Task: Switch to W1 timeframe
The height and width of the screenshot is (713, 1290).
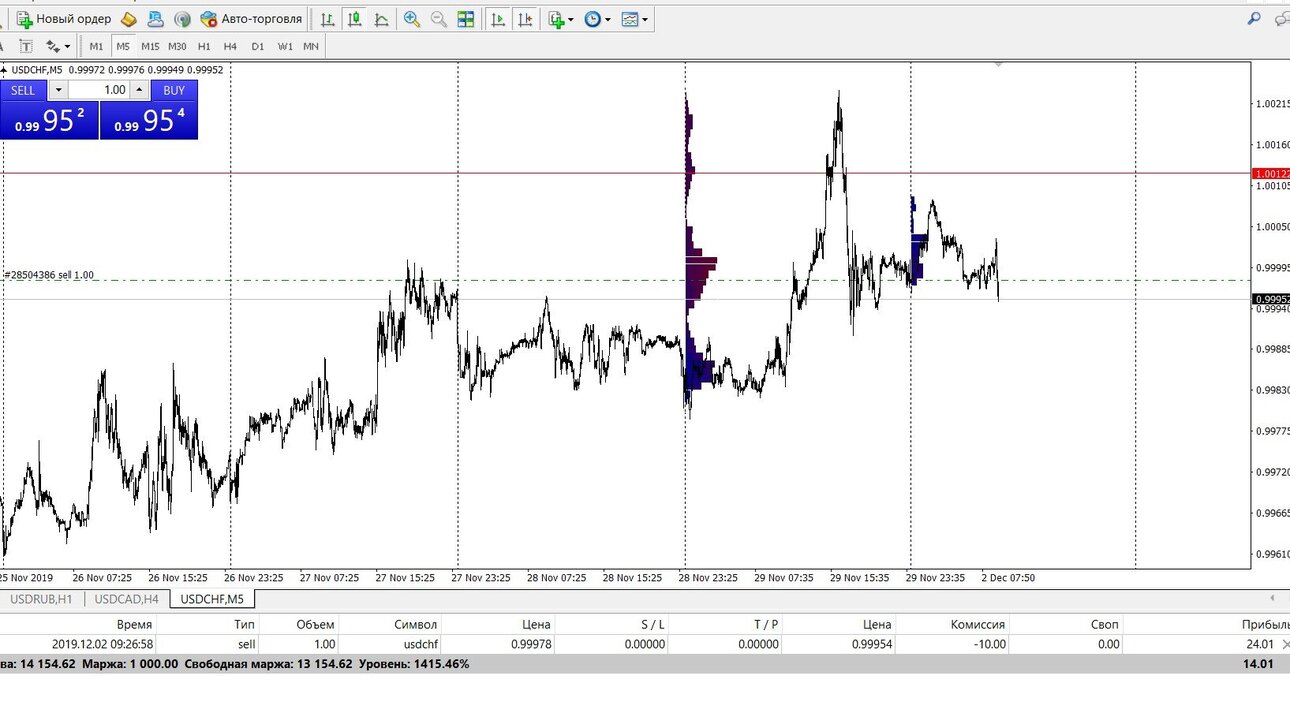Action: [x=285, y=46]
